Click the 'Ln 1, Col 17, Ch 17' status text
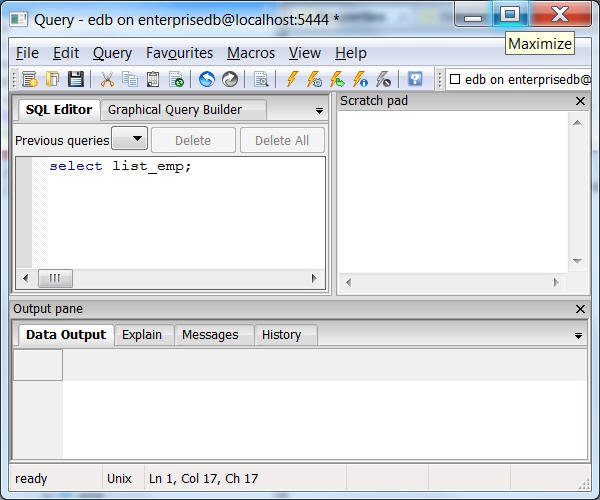Screen dimensions: 600x500 point(204,478)
